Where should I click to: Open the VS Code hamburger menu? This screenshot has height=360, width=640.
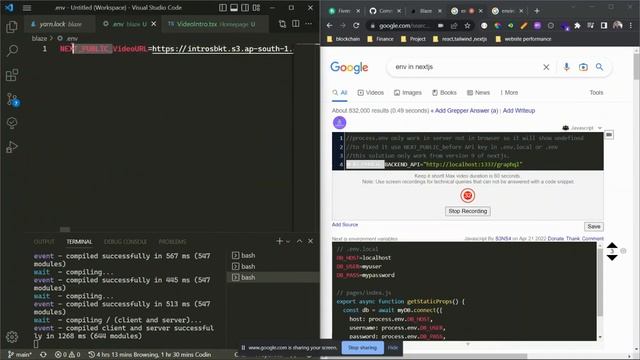[x=27, y=8]
